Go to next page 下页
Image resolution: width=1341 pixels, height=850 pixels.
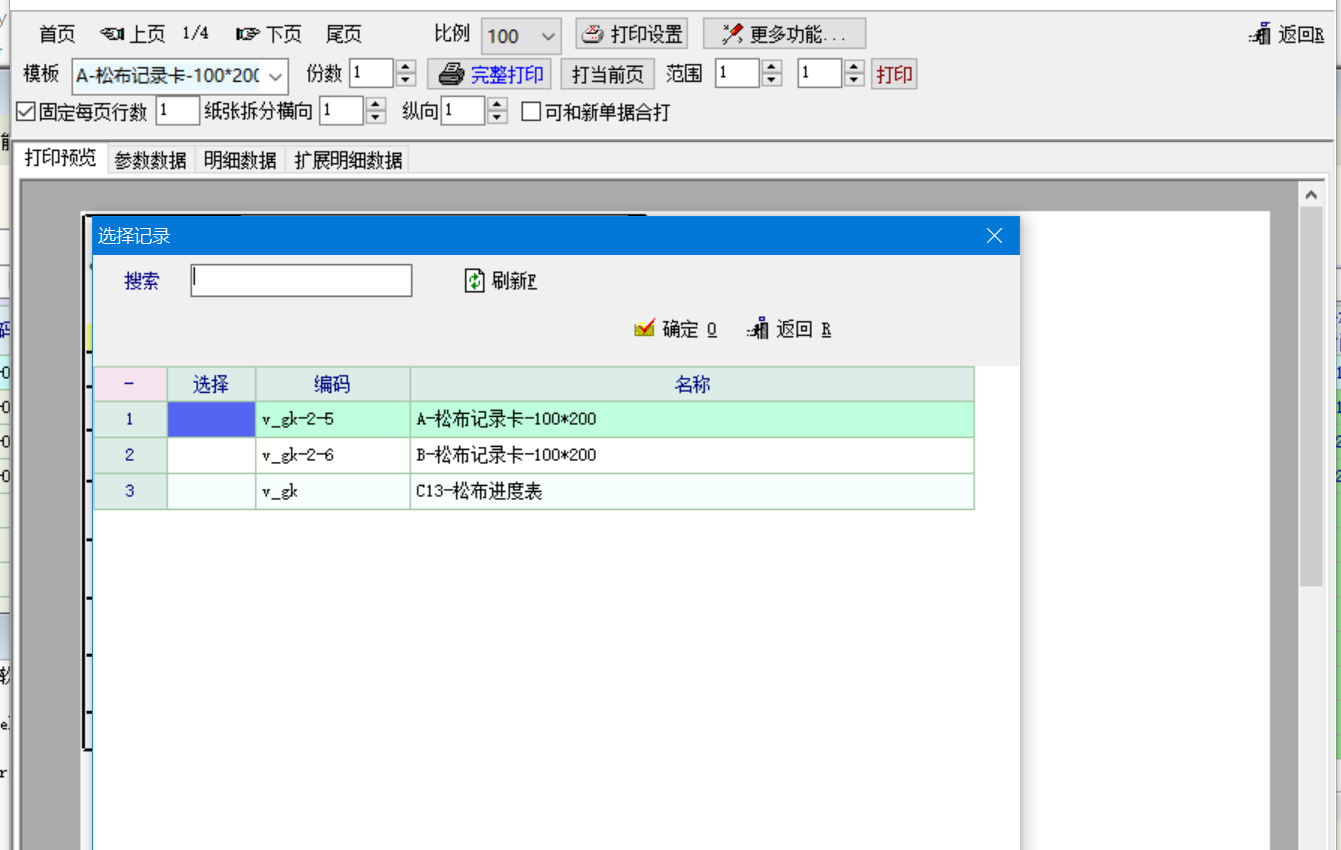269,35
